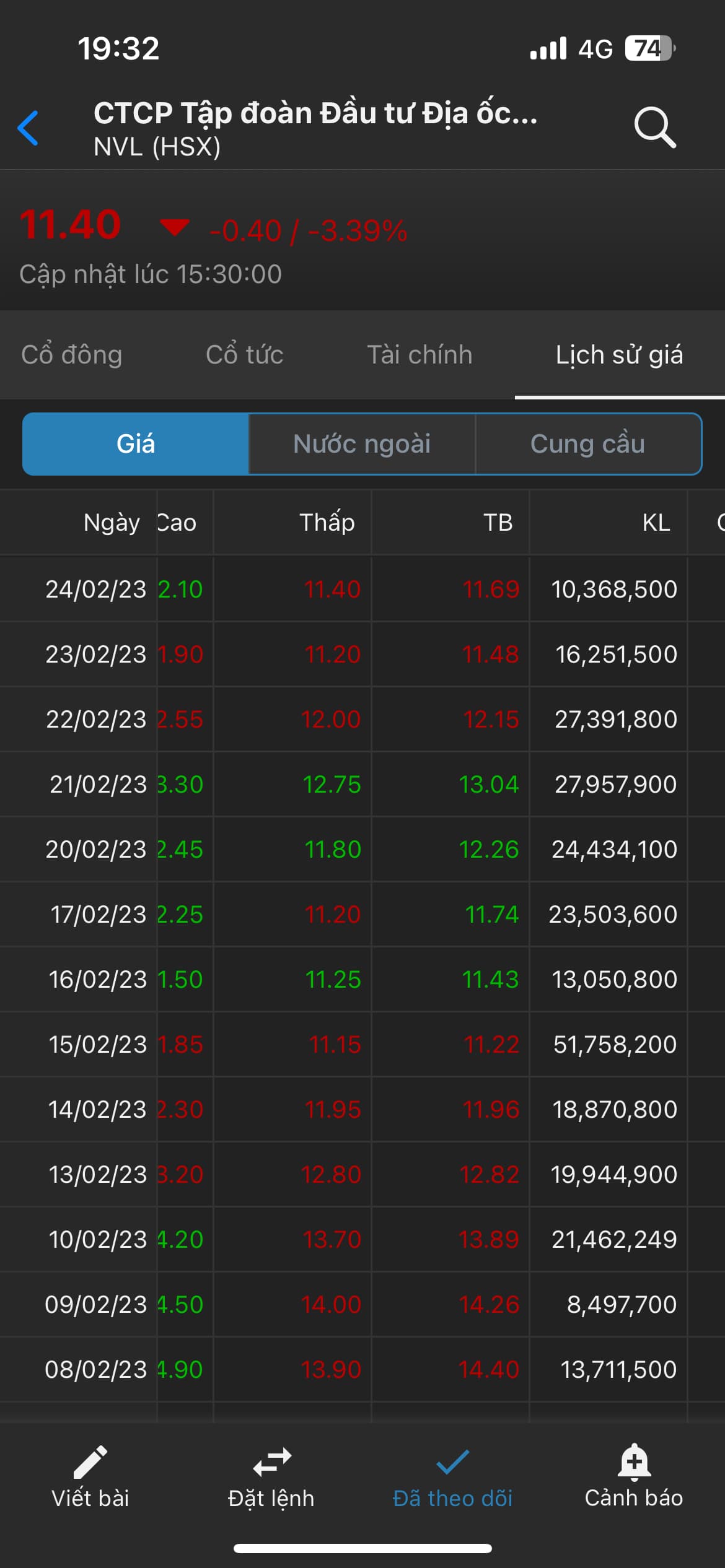Image resolution: width=725 pixels, height=1568 pixels.
Task: Tap the Viết bài pencil icon
Action: [x=90, y=1462]
